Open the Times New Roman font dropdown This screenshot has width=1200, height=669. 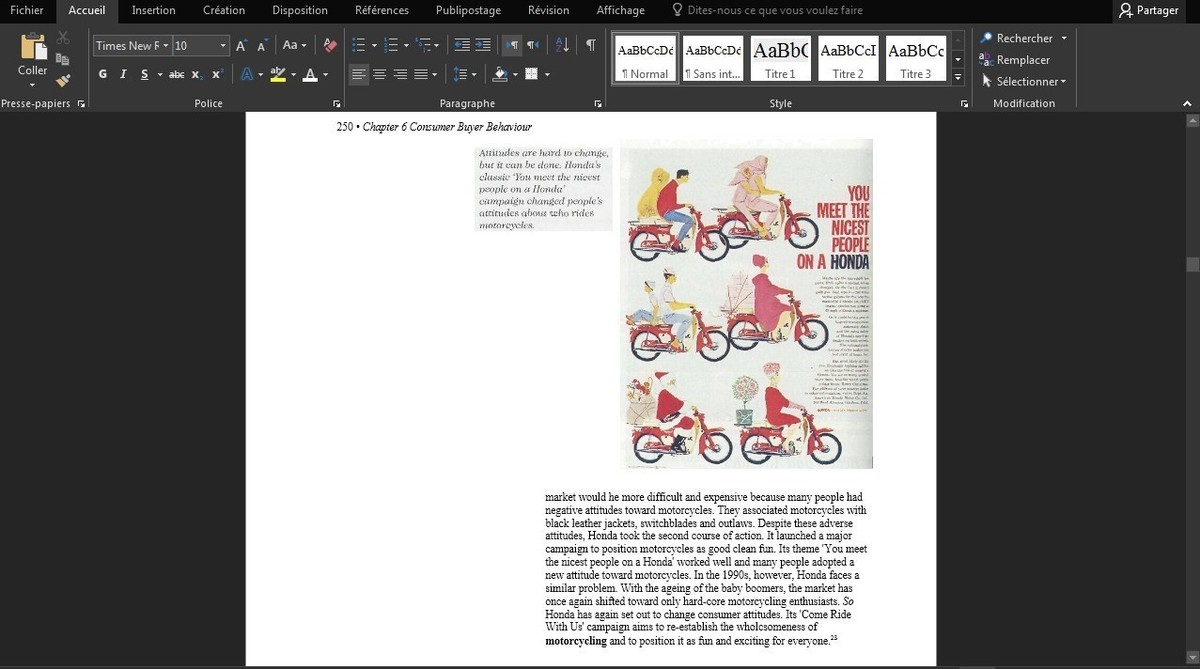pyautogui.click(x=166, y=46)
